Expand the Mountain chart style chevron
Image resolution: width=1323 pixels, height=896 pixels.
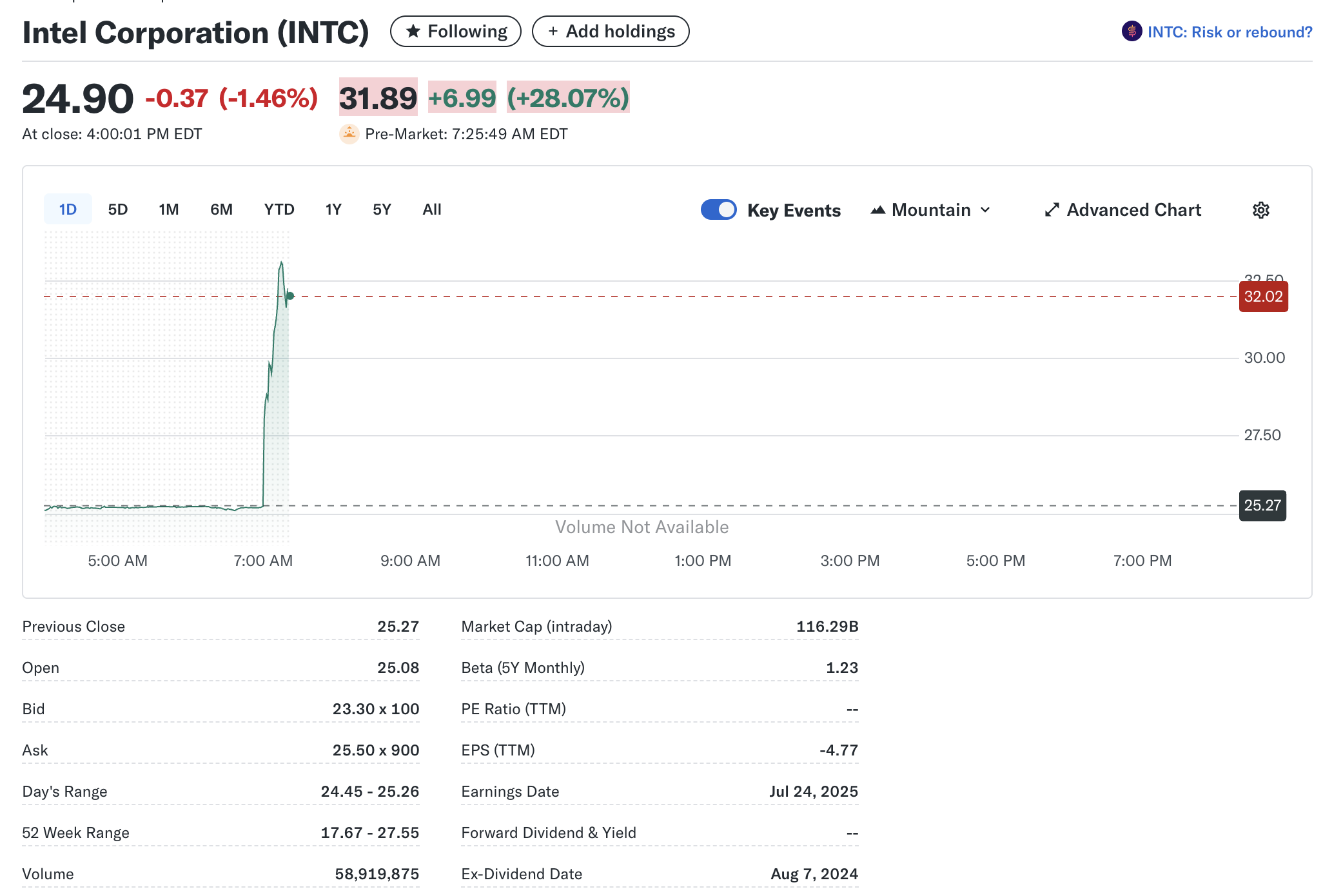[x=985, y=210]
